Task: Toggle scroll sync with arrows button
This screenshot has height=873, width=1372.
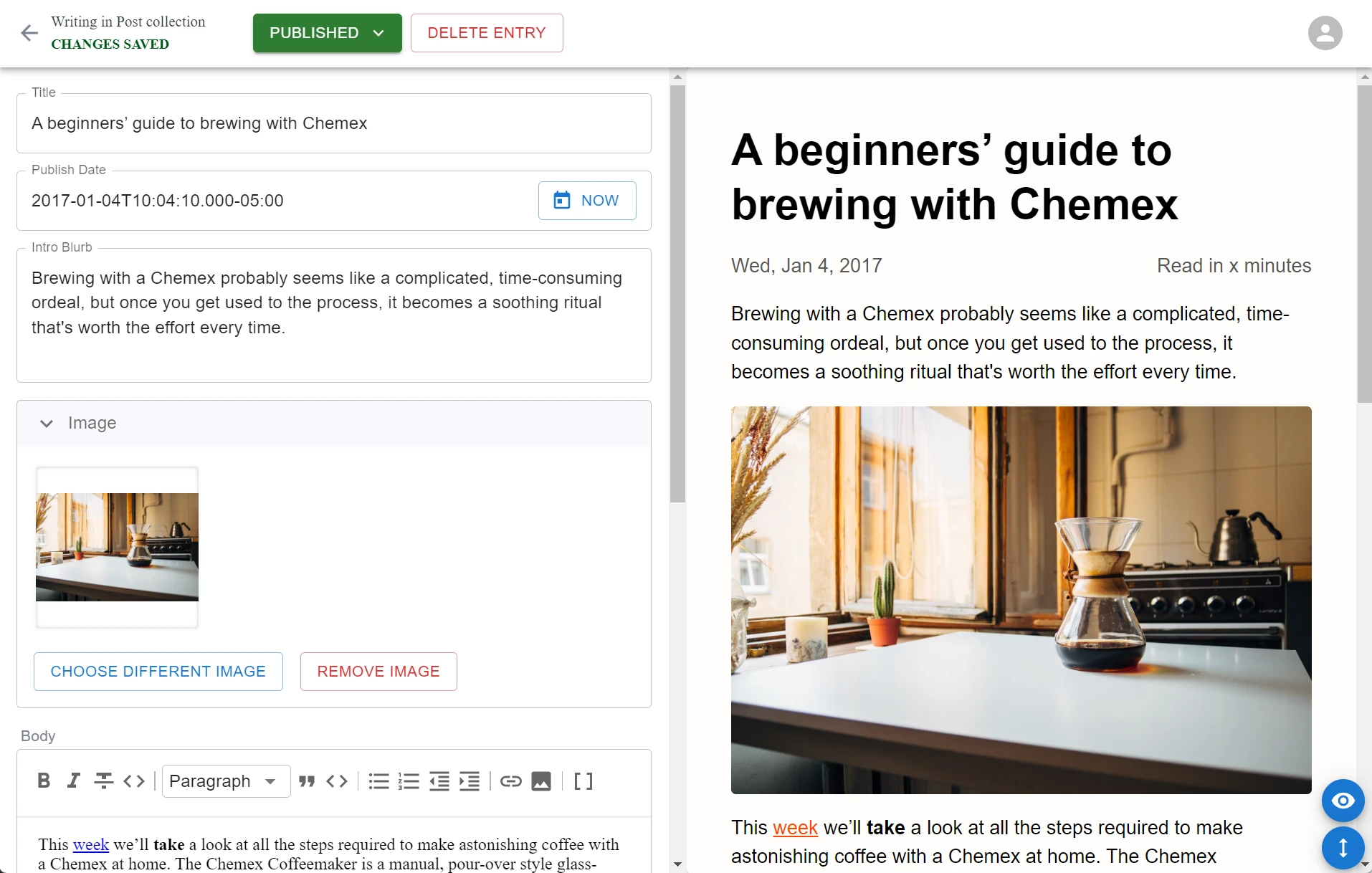Action: 1342,847
